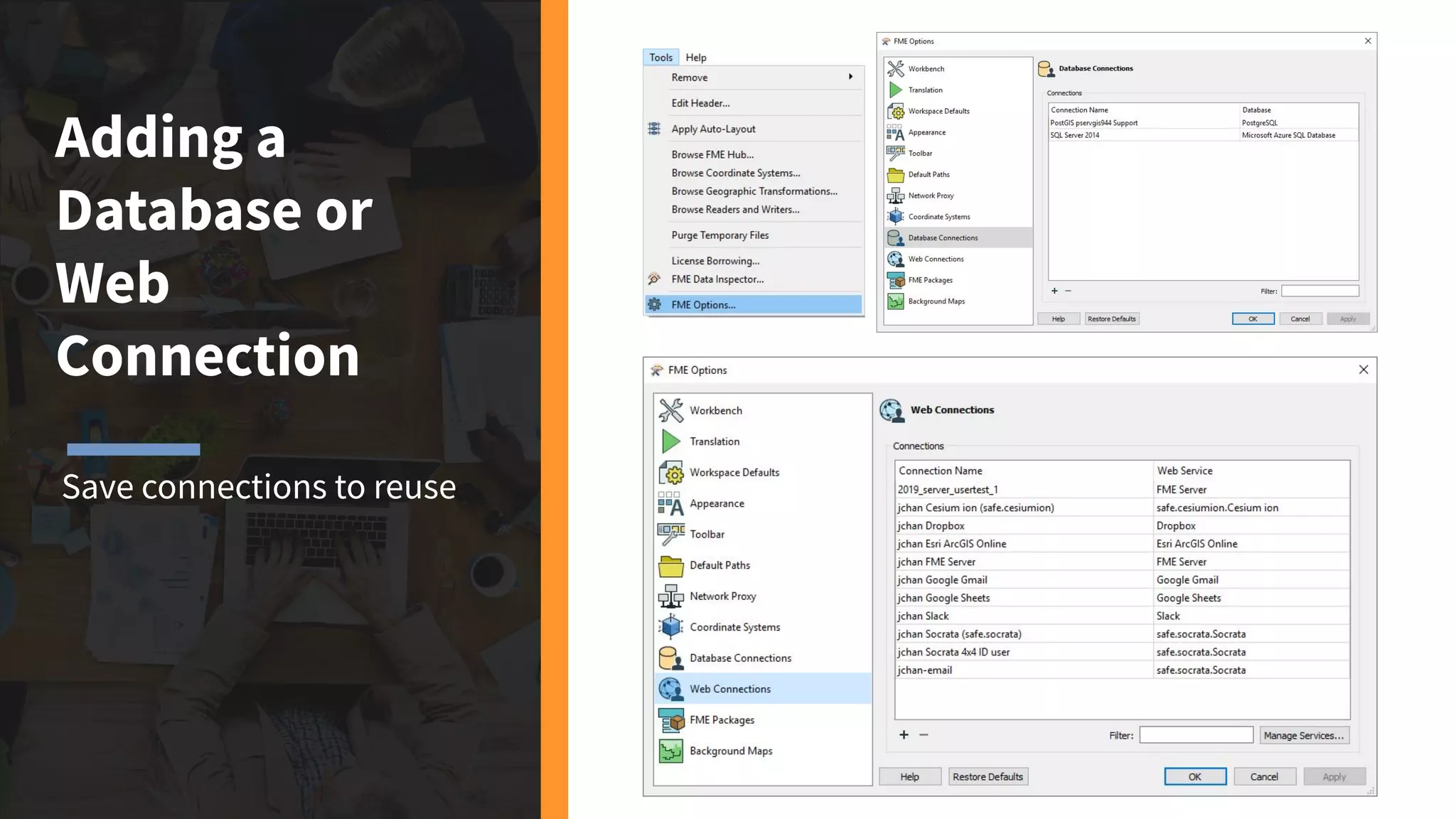Screen dimensions: 1456x819
Task: Select the SQL Server 2014 connection row
Action: [x=1203, y=135]
